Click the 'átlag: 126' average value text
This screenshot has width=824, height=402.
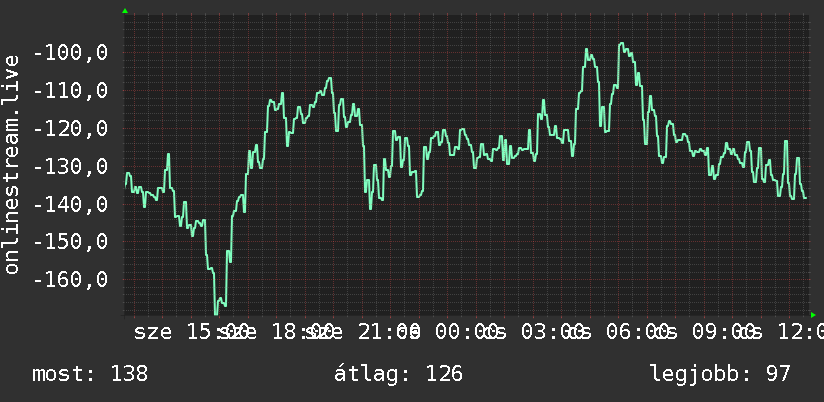398,374
